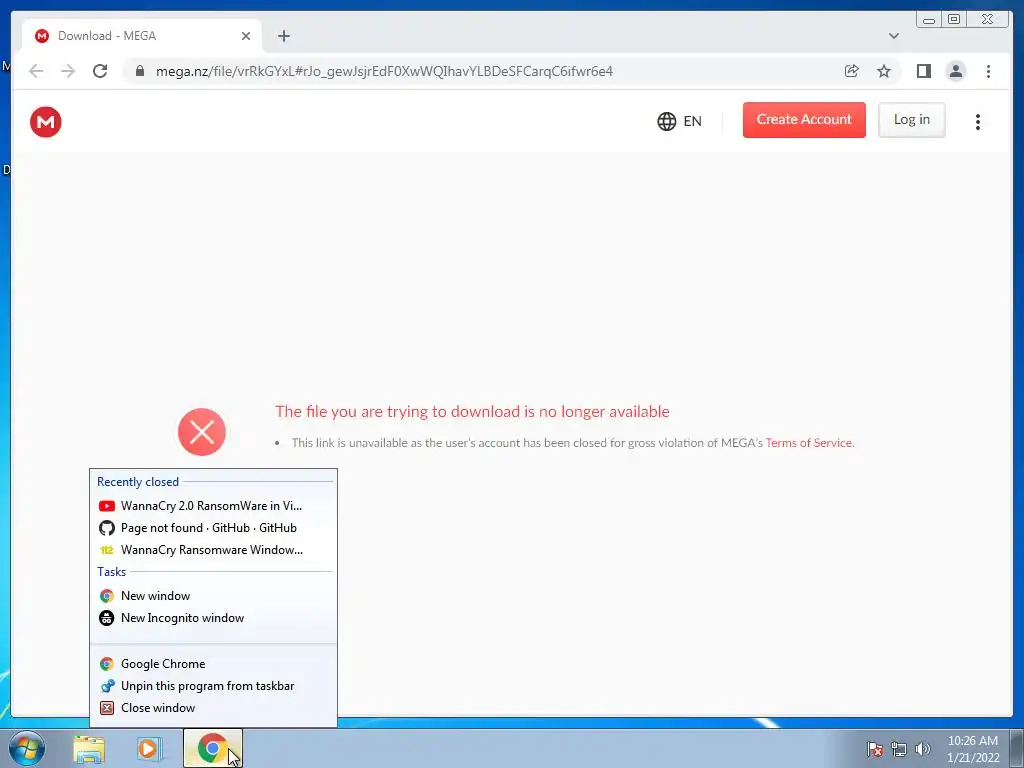Open Chrome's three-dot settings menu
This screenshot has height=768, width=1024.
pos(988,71)
